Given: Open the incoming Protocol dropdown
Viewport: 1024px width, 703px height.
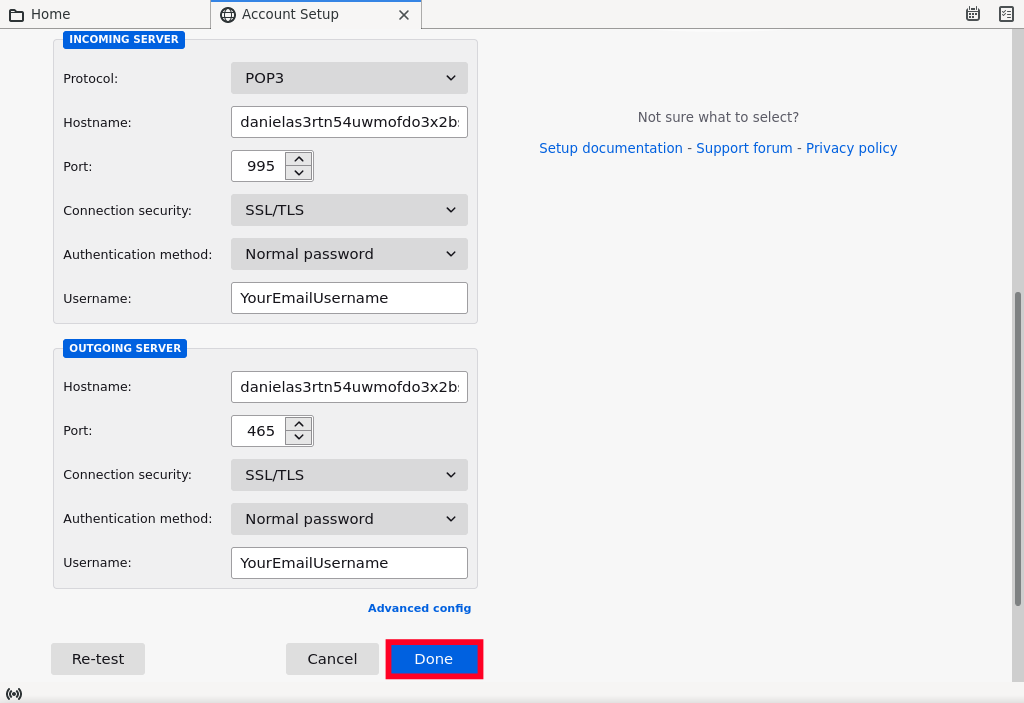Looking at the screenshot, I should coord(349,78).
